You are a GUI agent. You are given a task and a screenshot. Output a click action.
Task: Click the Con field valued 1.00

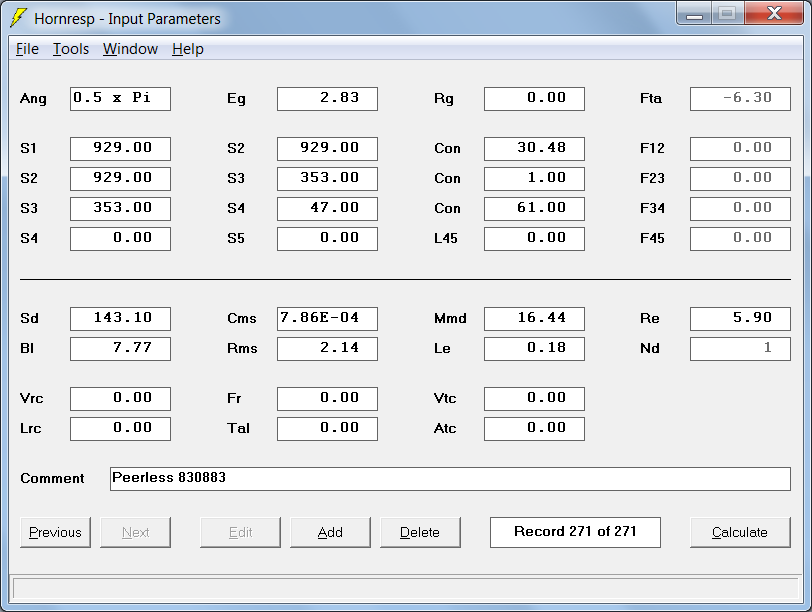pyautogui.click(x=534, y=179)
